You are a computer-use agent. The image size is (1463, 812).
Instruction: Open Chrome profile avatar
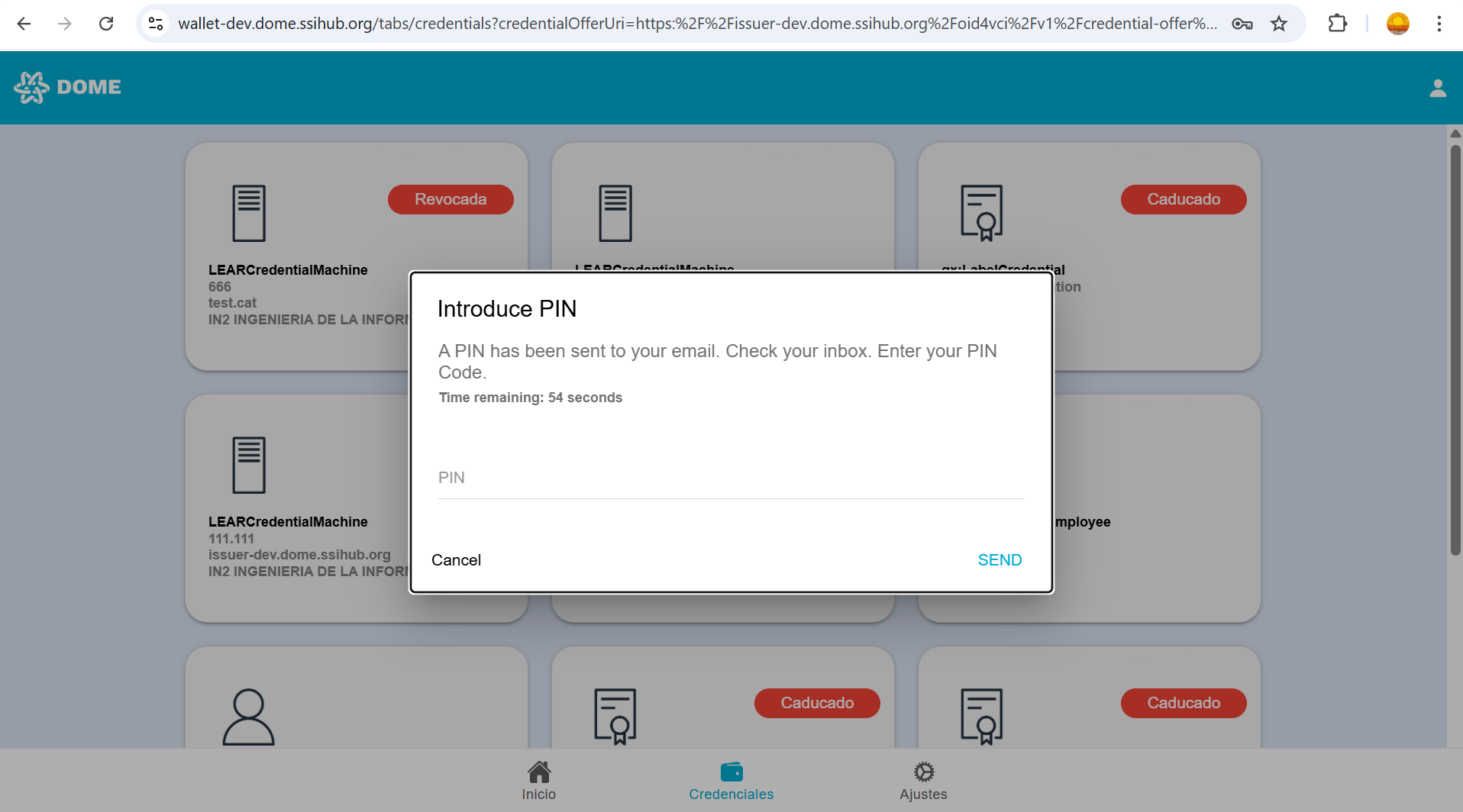point(1397,24)
